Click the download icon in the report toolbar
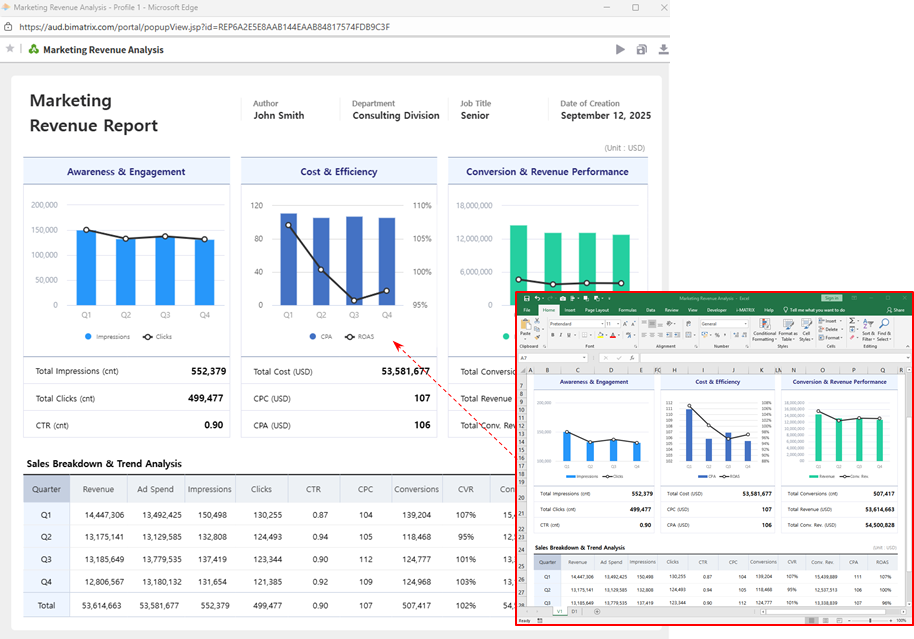 663,49
